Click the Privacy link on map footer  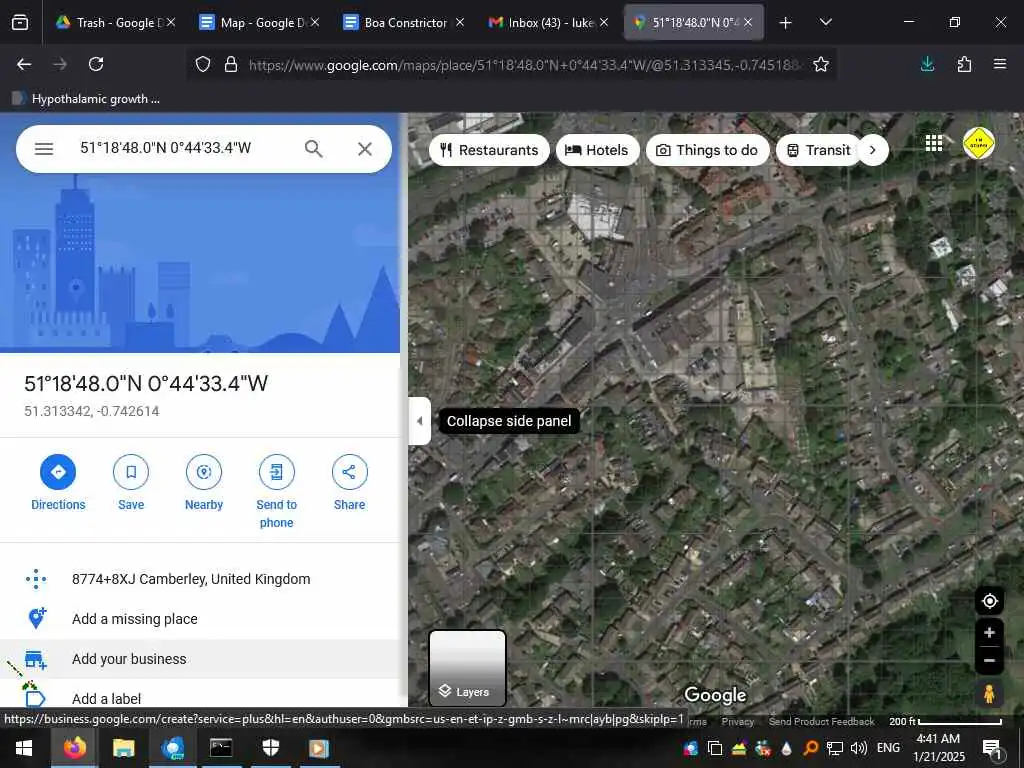point(738,721)
